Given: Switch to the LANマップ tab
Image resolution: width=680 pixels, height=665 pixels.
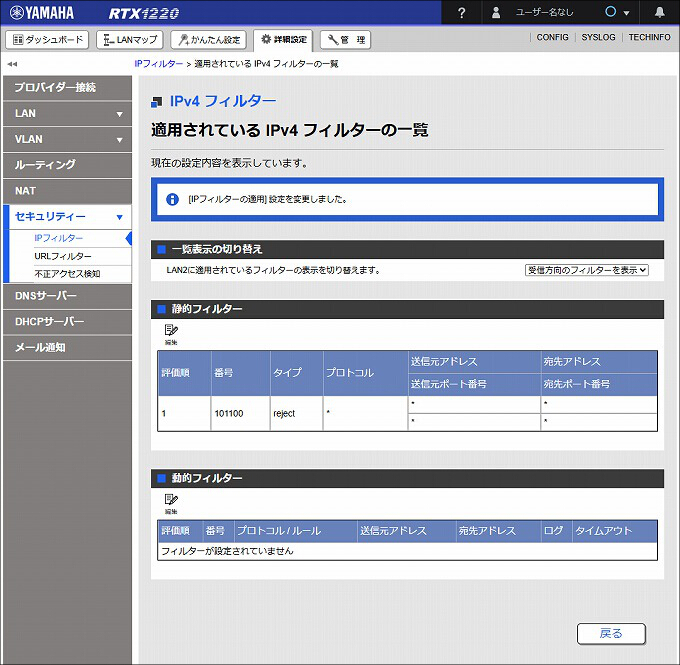Looking at the screenshot, I should [130, 39].
